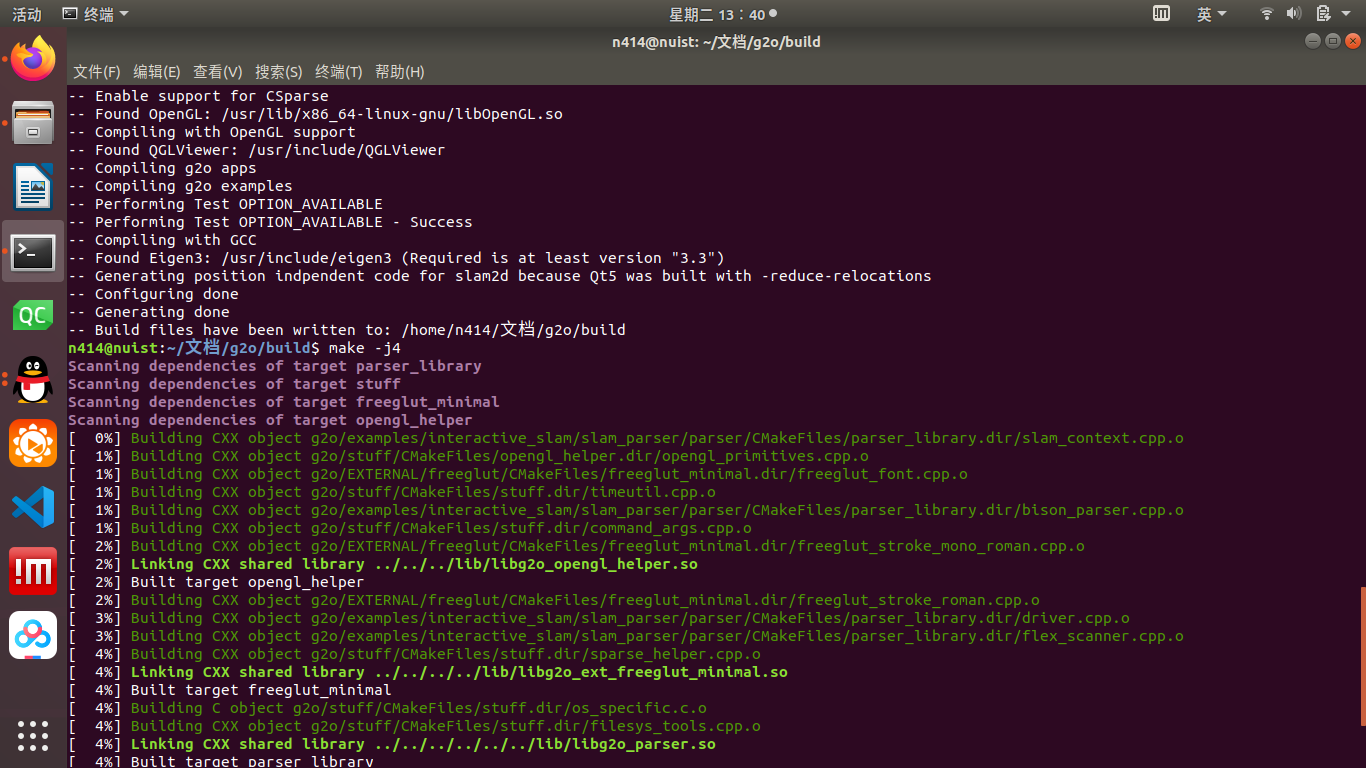Click the bison_parser.cpp.o build line
1366x768 pixels.
626,510
